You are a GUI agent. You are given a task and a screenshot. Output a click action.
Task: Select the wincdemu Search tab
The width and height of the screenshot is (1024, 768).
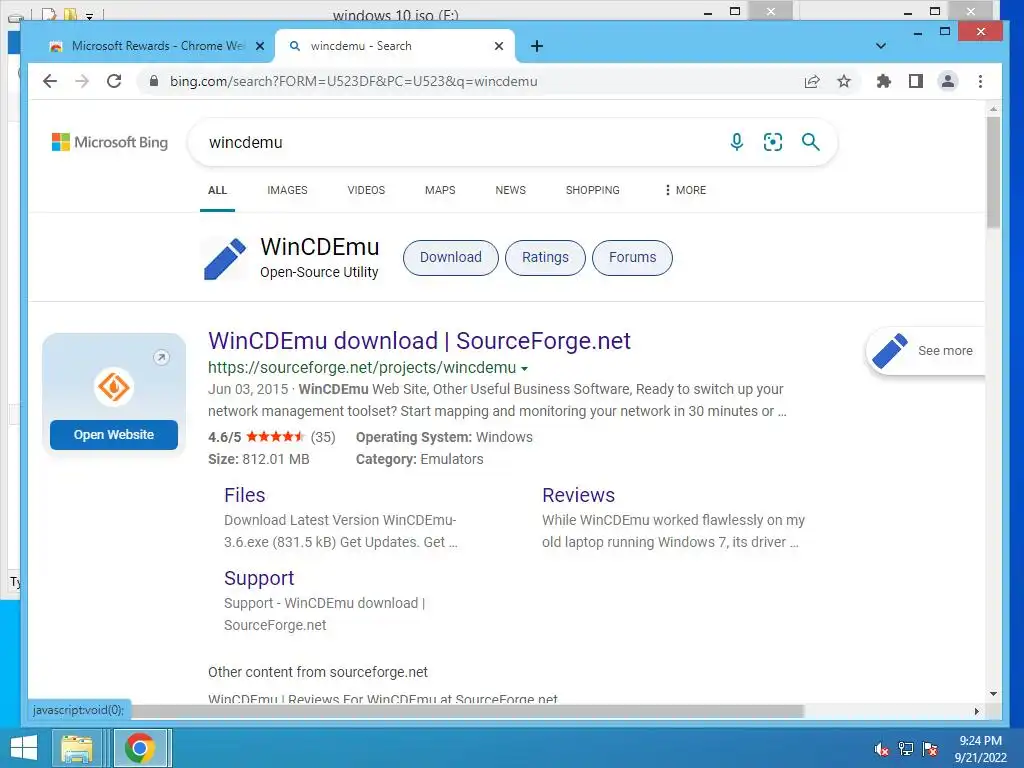point(394,46)
